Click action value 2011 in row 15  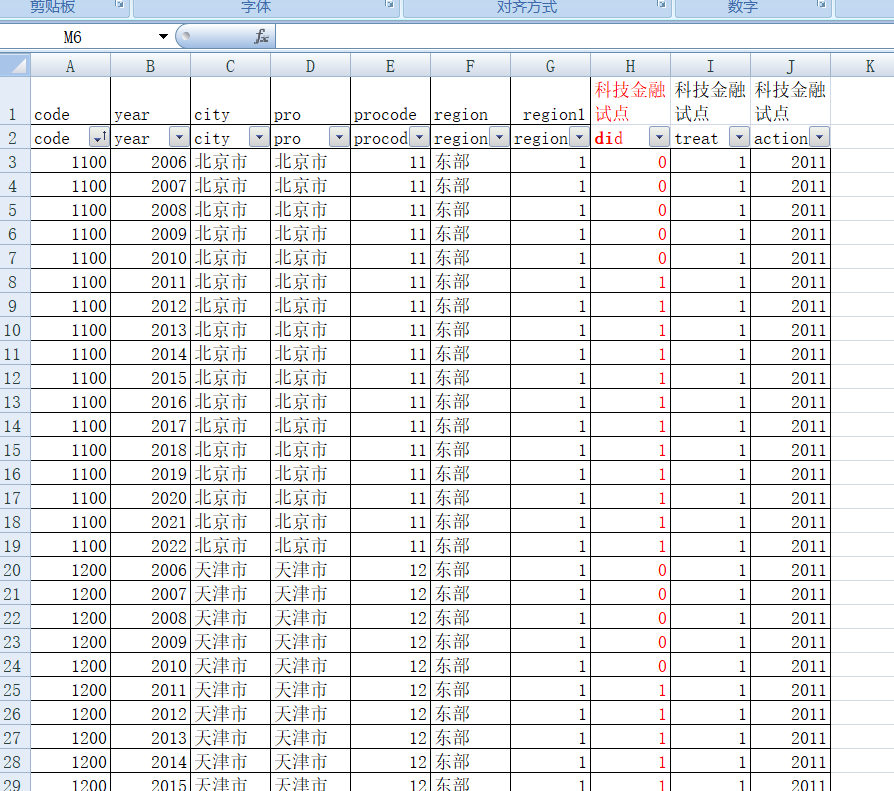(790, 450)
